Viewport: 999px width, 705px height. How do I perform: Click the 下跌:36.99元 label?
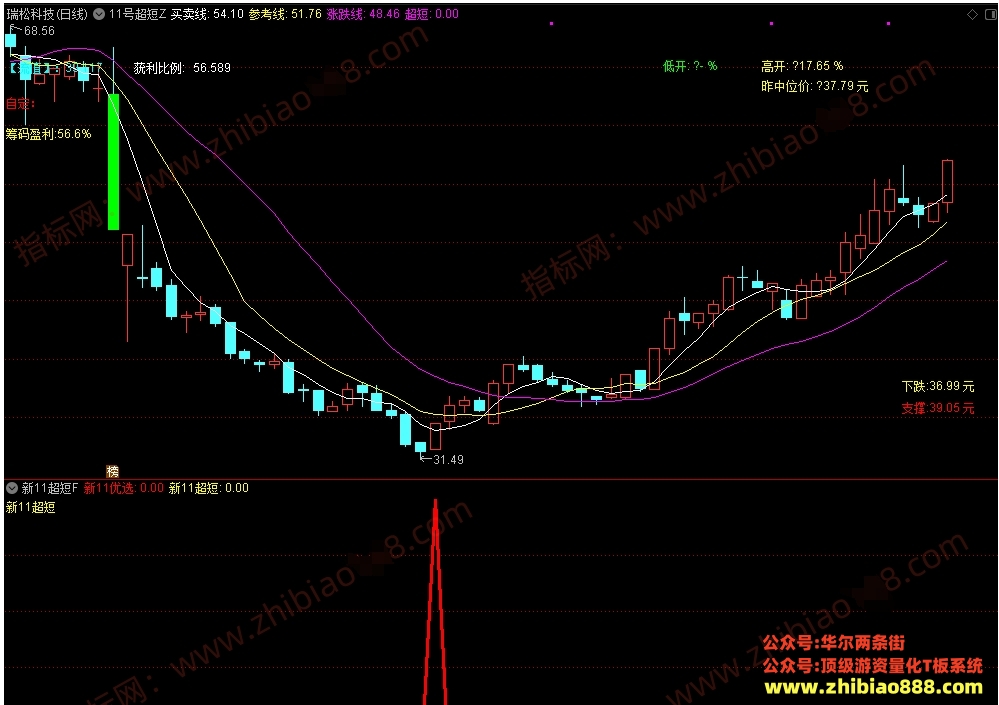click(x=938, y=386)
